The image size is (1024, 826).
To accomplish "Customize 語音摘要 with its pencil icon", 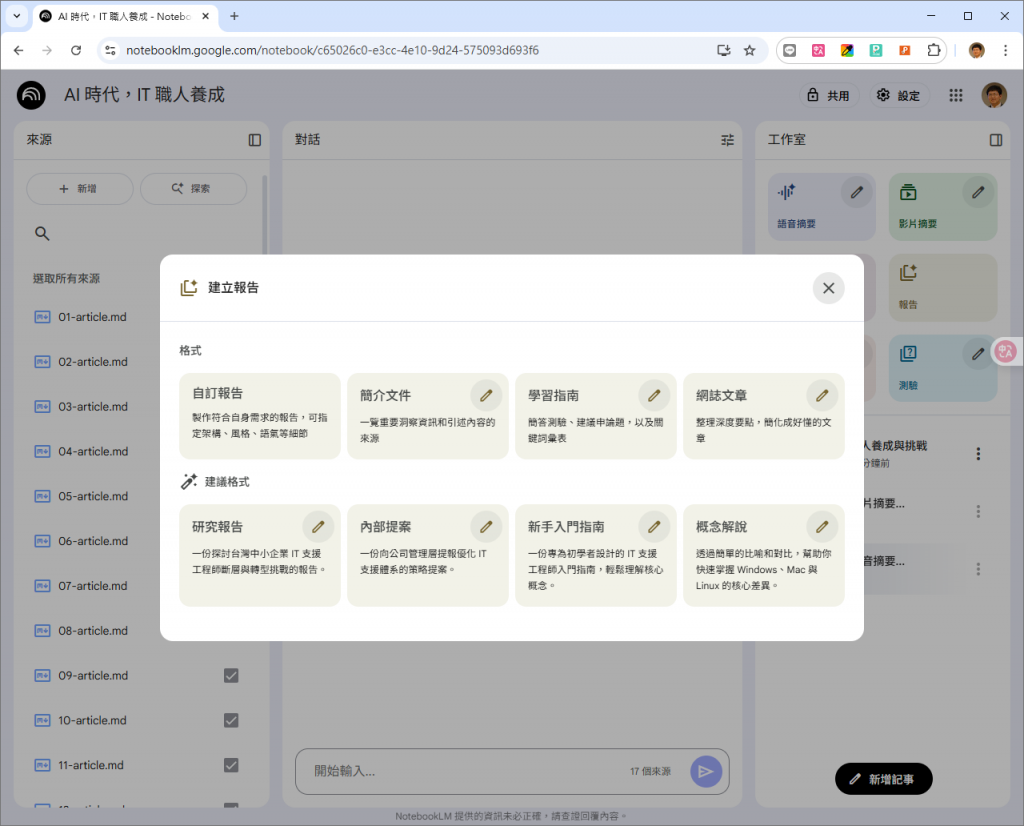I will click(x=856, y=193).
